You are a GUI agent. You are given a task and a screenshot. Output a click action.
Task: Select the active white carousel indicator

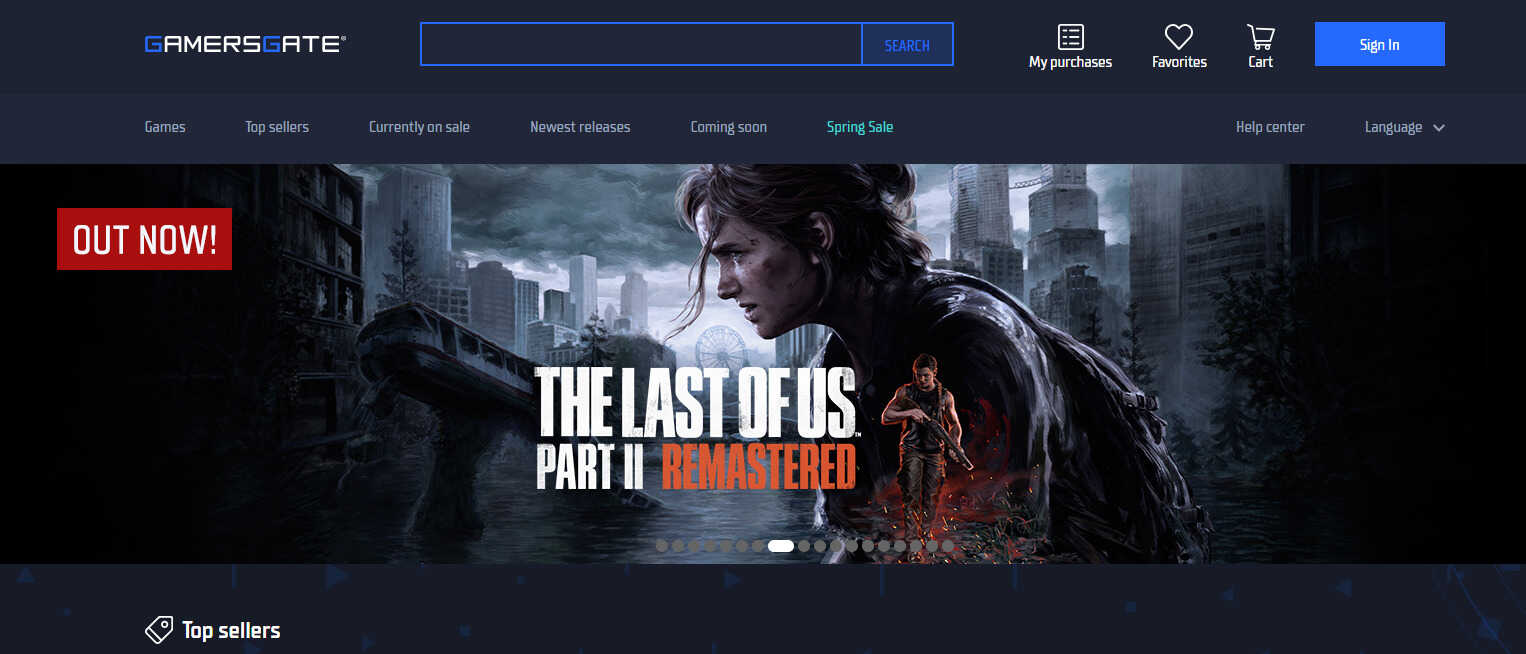click(781, 546)
